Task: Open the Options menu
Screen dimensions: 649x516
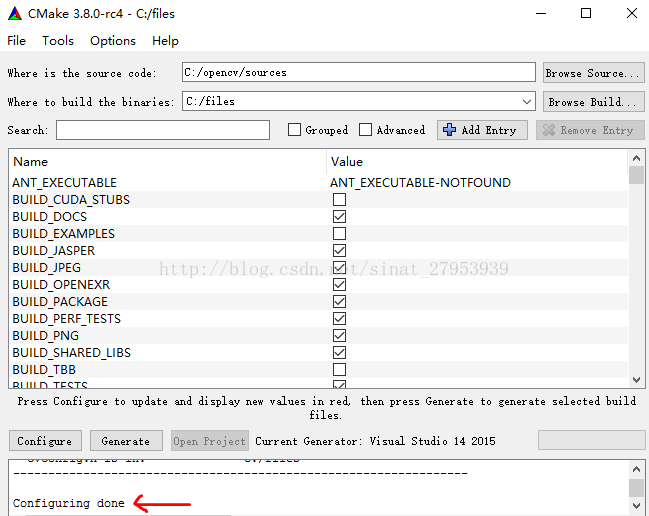Action: coord(113,41)
